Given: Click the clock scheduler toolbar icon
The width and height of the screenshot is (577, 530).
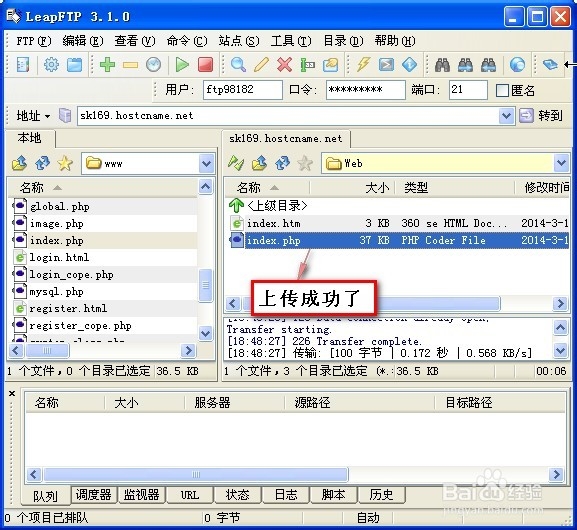Looking at the screenshot, I should tap(153, 65).
